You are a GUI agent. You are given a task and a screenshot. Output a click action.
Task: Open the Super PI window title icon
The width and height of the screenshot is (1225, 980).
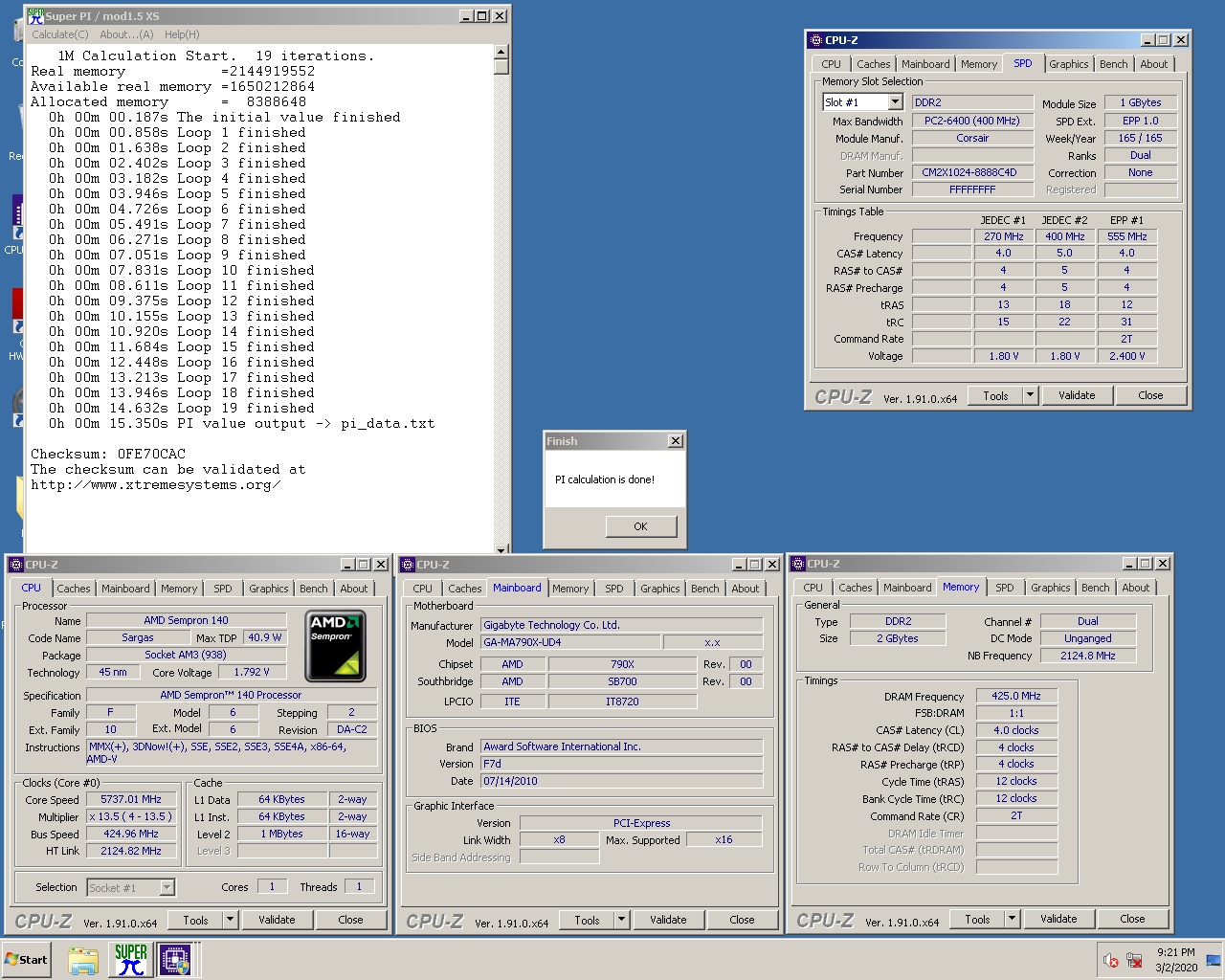[x=35, y=15]
